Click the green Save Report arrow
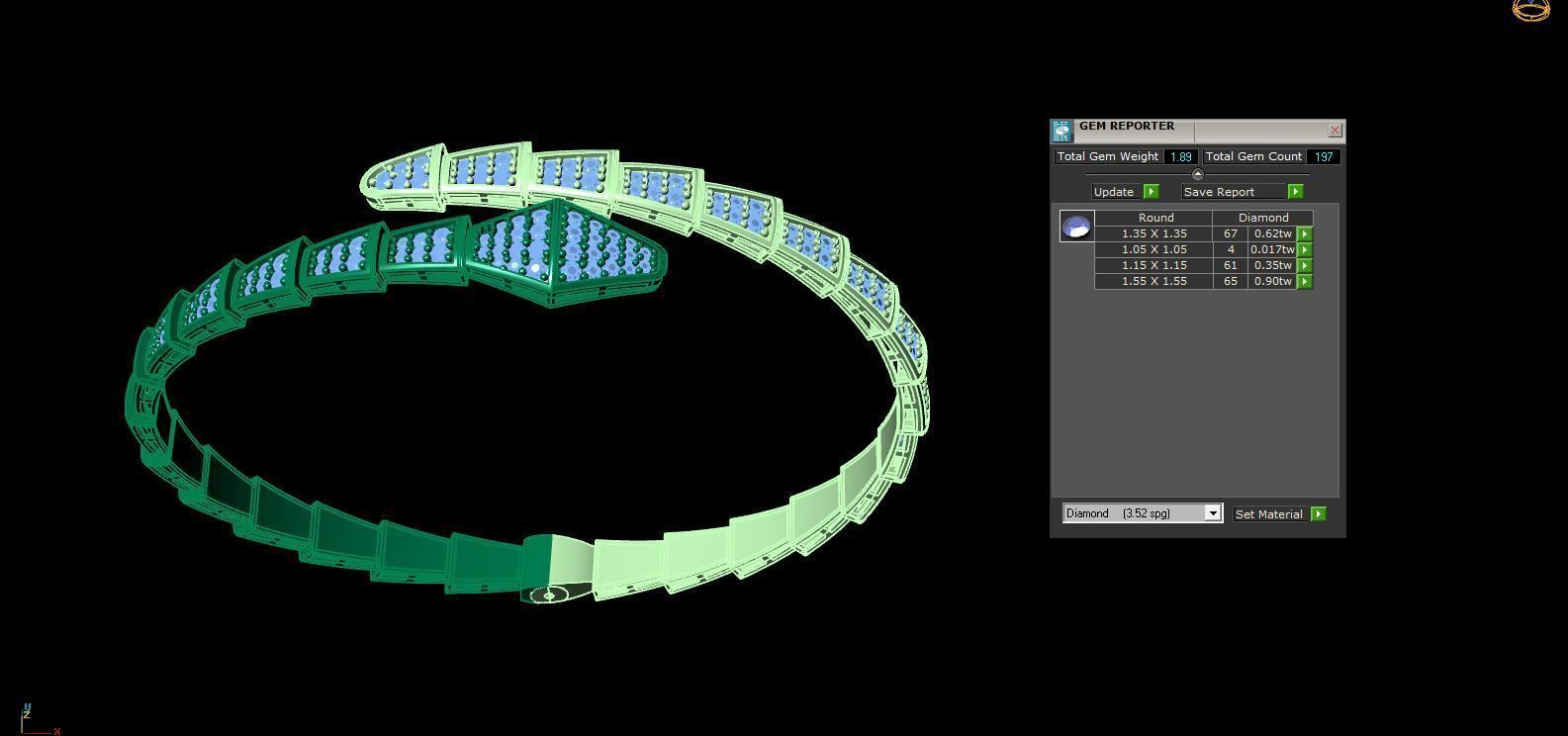1568x736 pixels. tap(1296, 192)
